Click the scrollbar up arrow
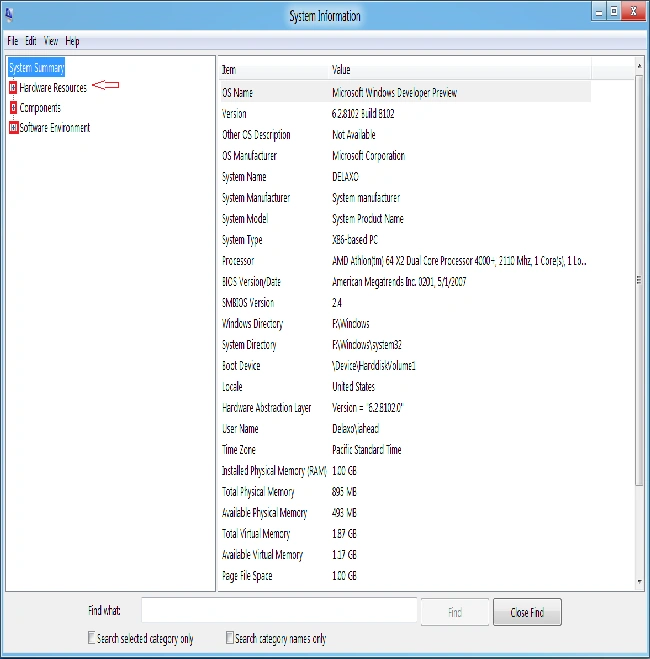This screenshot has height=659, width=650. (x=639, y=66)
